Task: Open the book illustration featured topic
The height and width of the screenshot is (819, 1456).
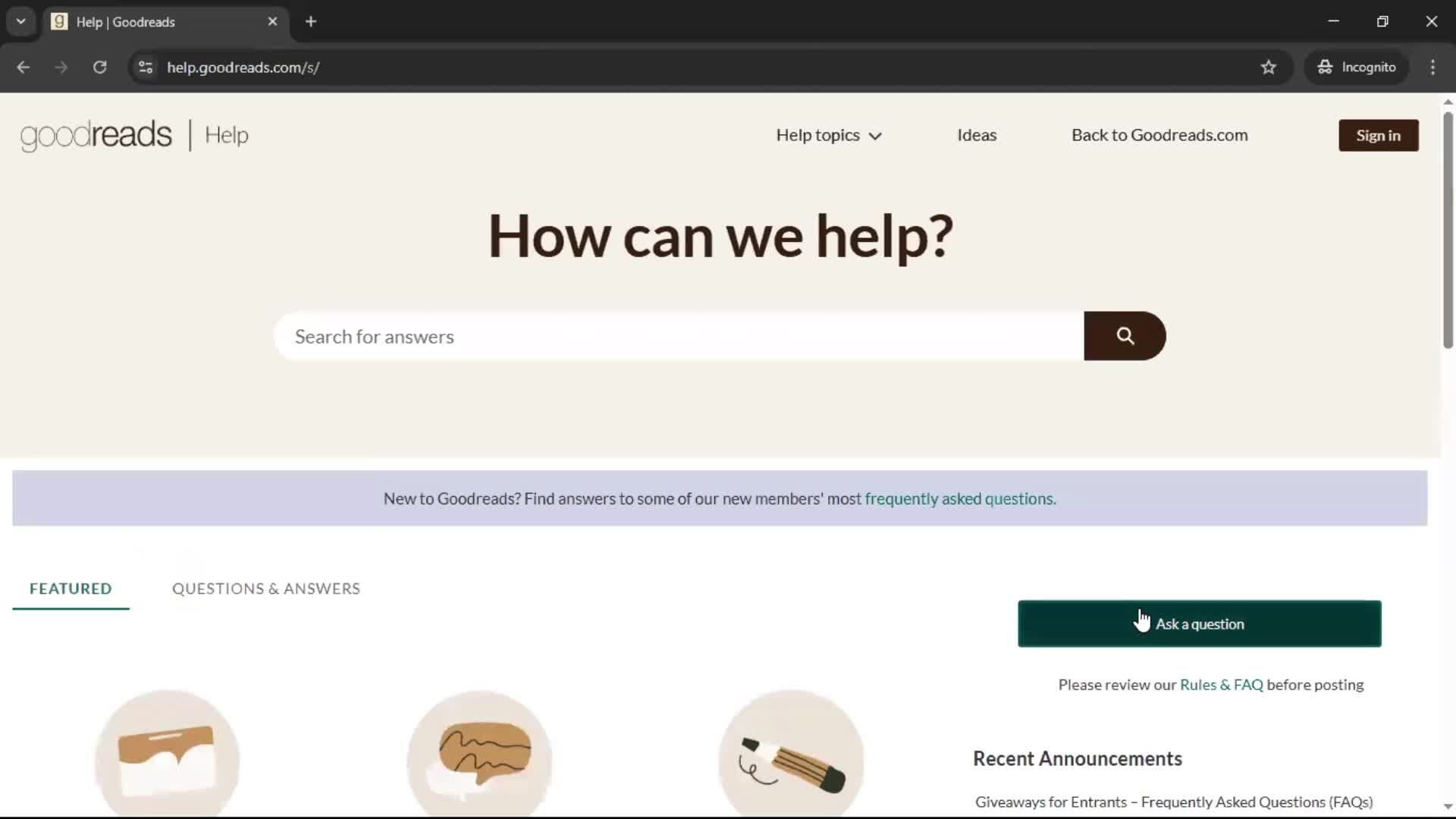Action: coord(167,754)
